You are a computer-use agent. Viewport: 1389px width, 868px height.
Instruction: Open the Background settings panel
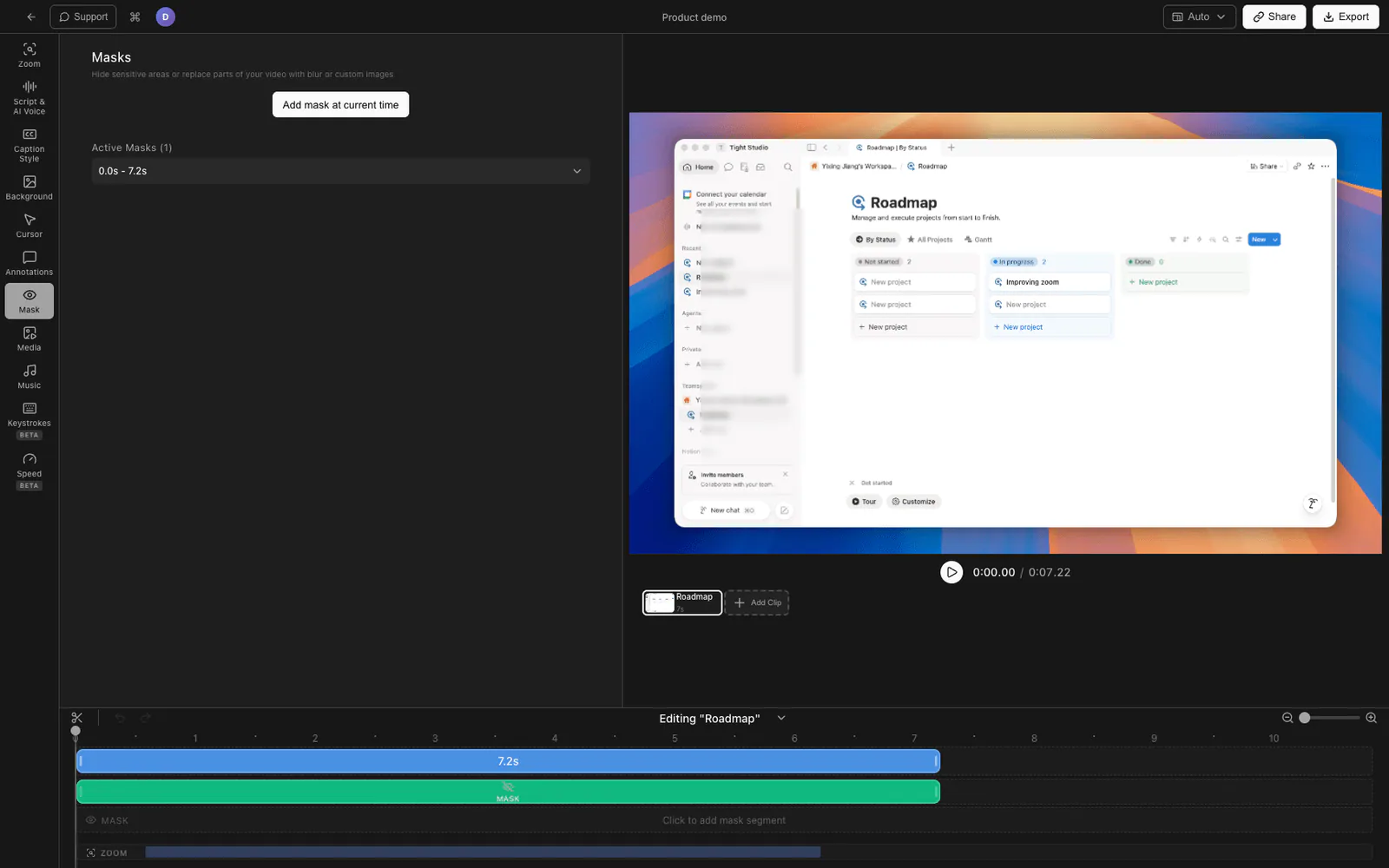[30, 187]
